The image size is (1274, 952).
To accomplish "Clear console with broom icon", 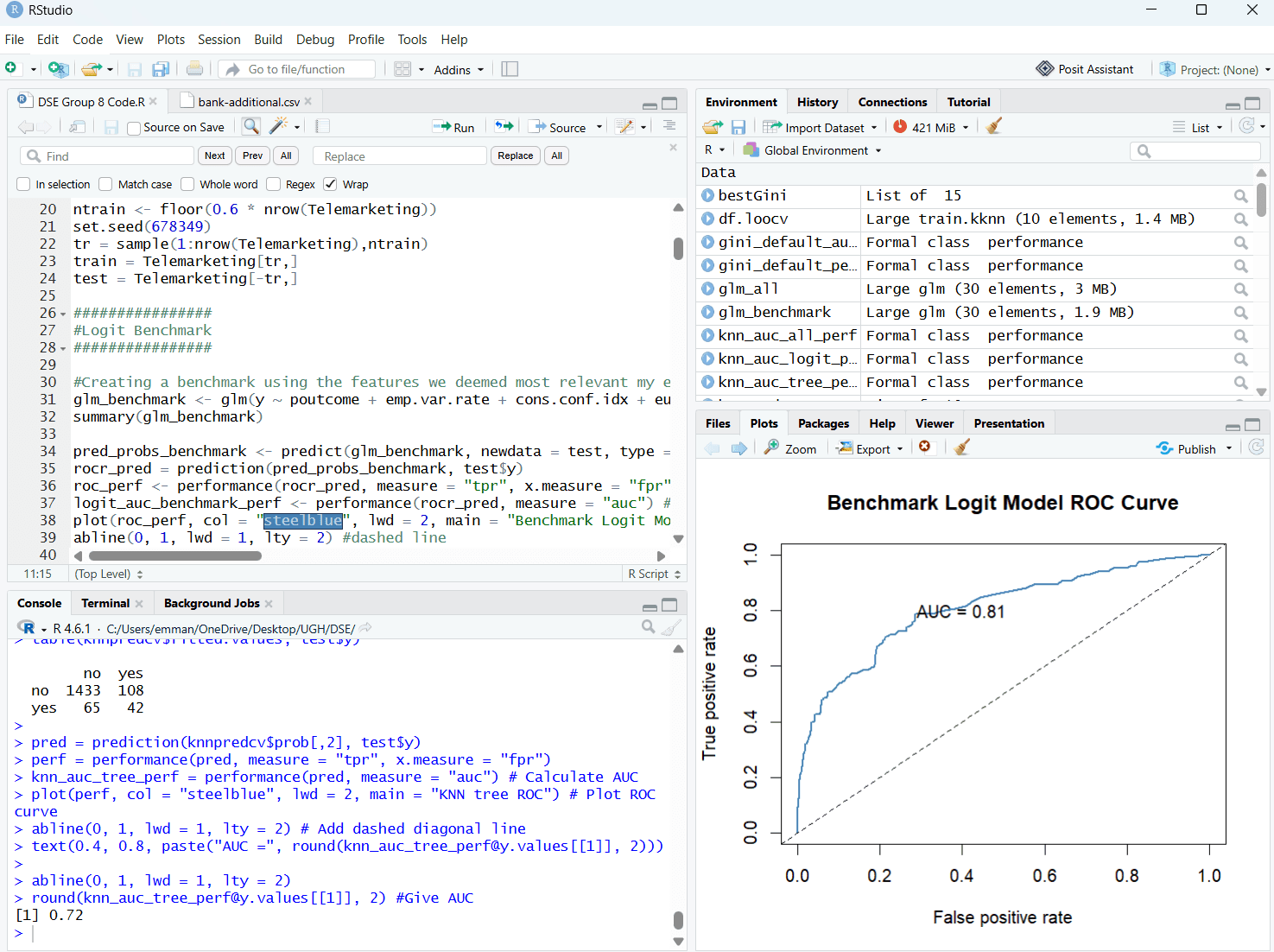I will (672, 627).
